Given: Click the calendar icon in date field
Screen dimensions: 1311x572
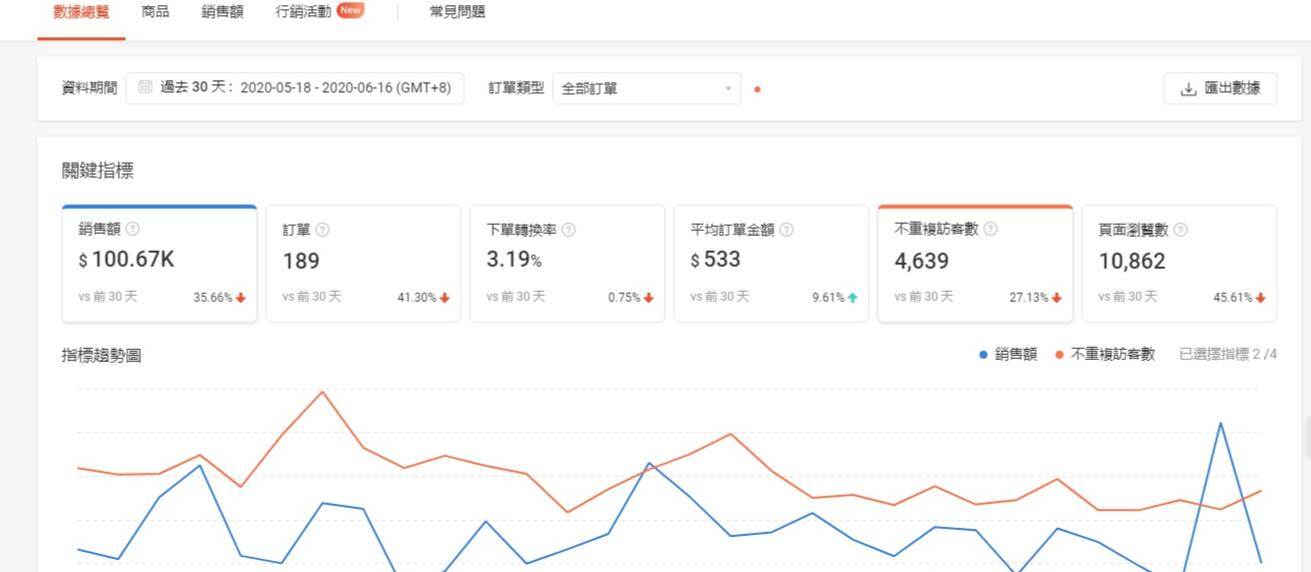Looking at the screenshot, I should tap(145, 88).
